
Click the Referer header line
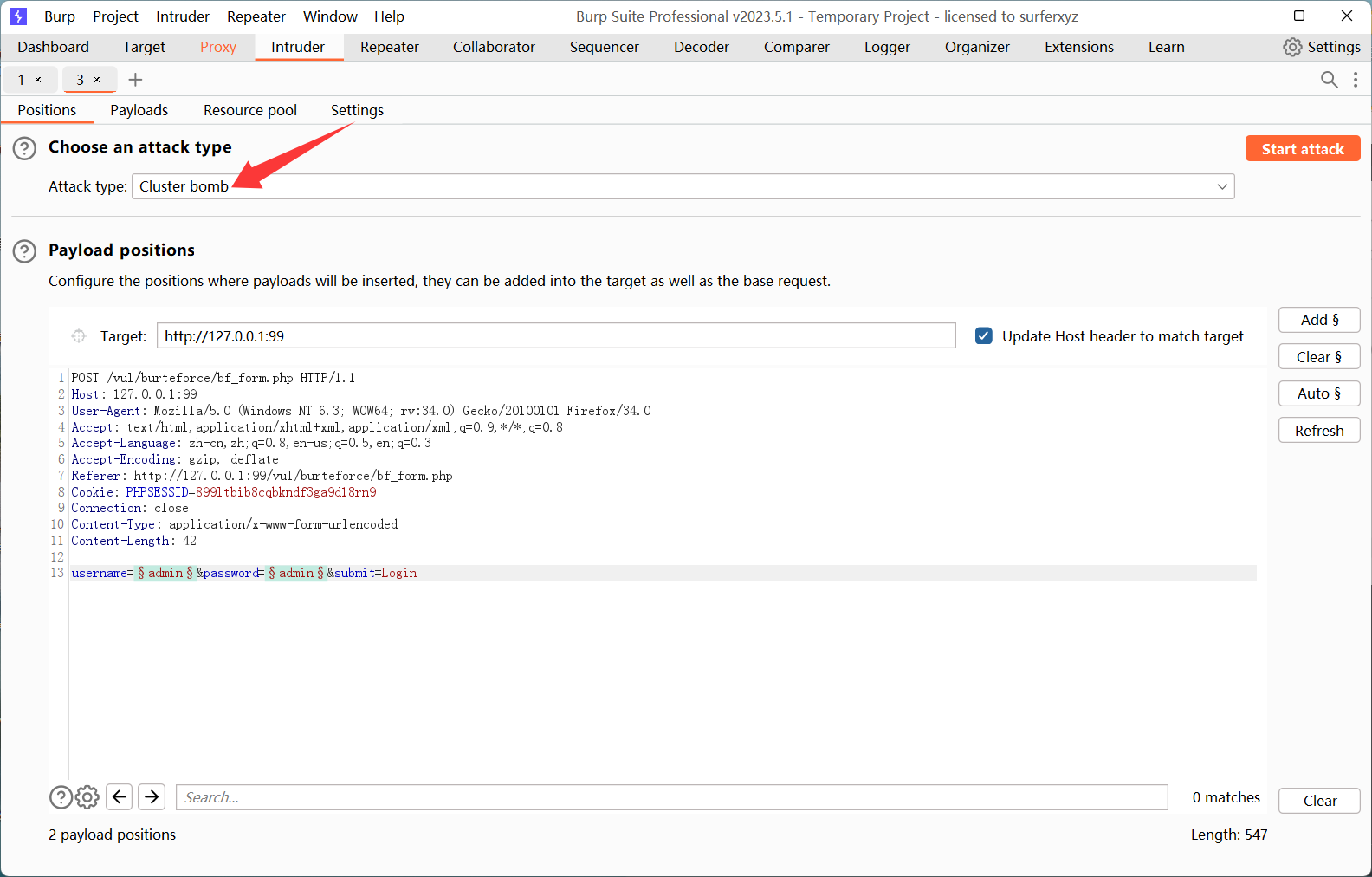click(262, 476)
